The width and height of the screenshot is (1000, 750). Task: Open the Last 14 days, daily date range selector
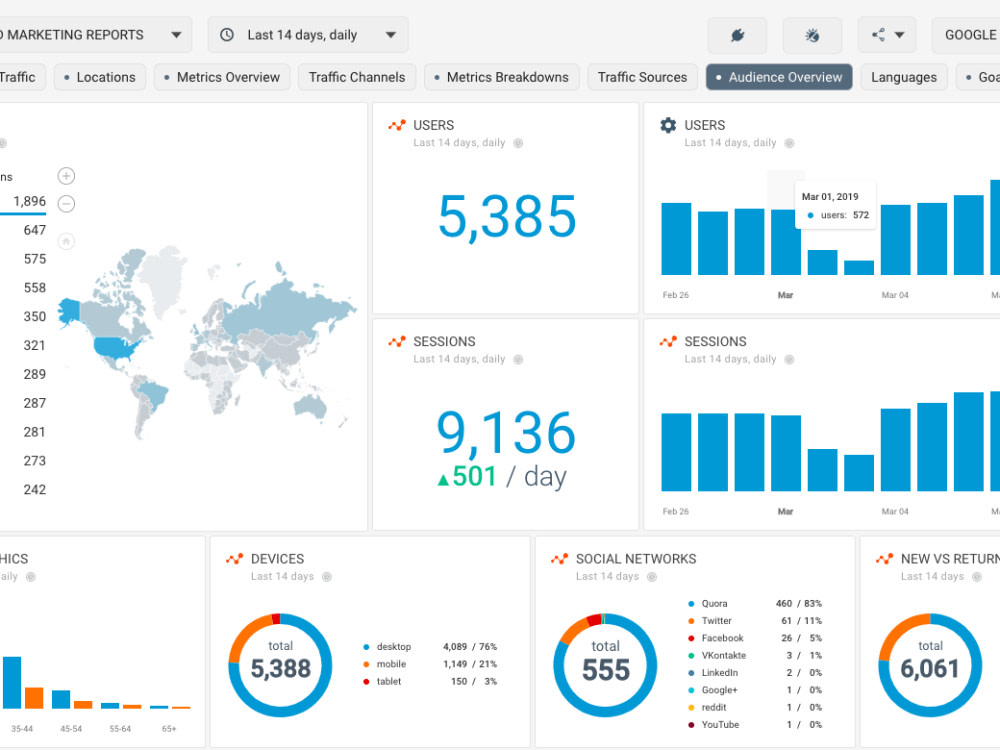point(308,35)
